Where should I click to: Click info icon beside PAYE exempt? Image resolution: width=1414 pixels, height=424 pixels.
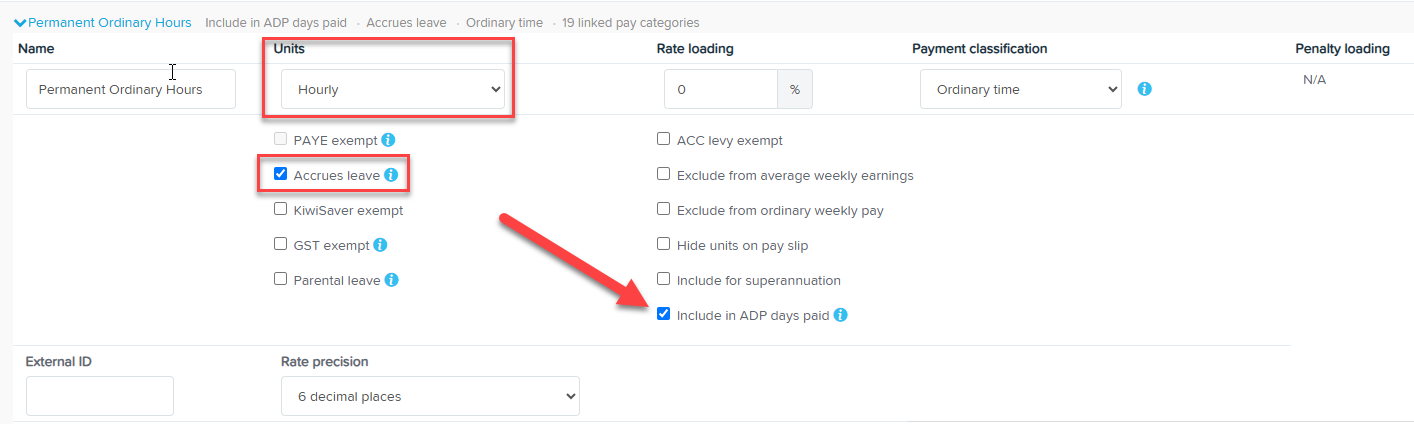pyautogui.click(x=388, y=140)
